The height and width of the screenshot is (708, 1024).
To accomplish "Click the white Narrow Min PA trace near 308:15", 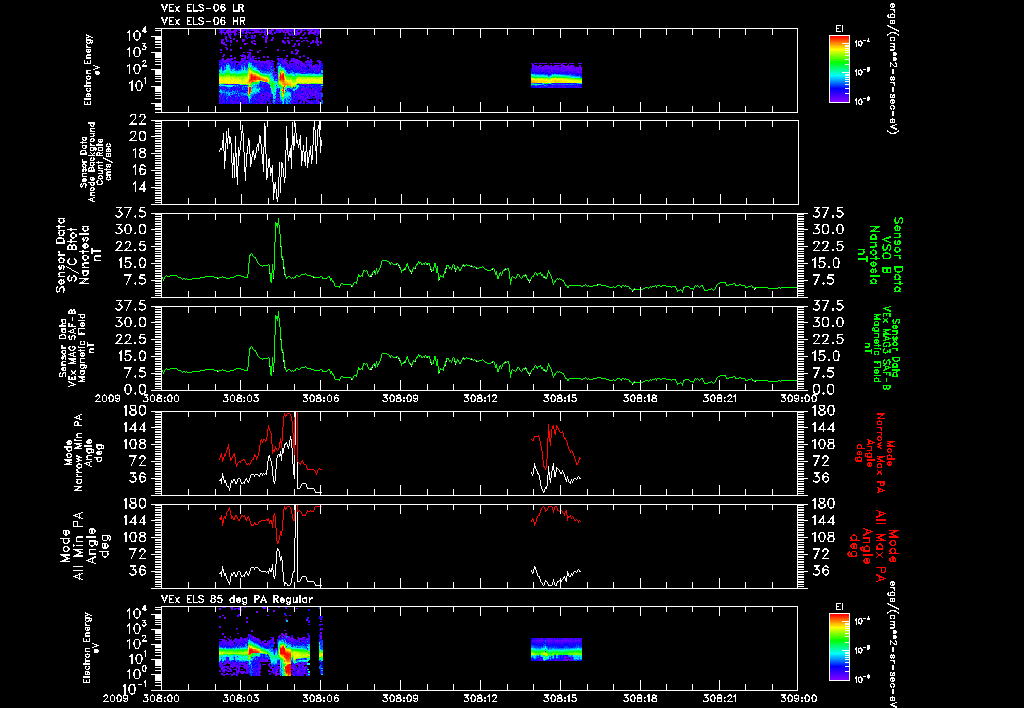I will click(556, 477).
